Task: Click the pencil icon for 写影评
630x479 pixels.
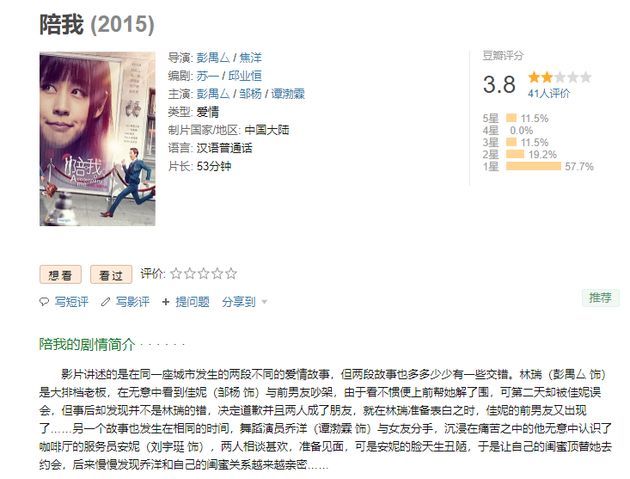Action: coord(105,301)
